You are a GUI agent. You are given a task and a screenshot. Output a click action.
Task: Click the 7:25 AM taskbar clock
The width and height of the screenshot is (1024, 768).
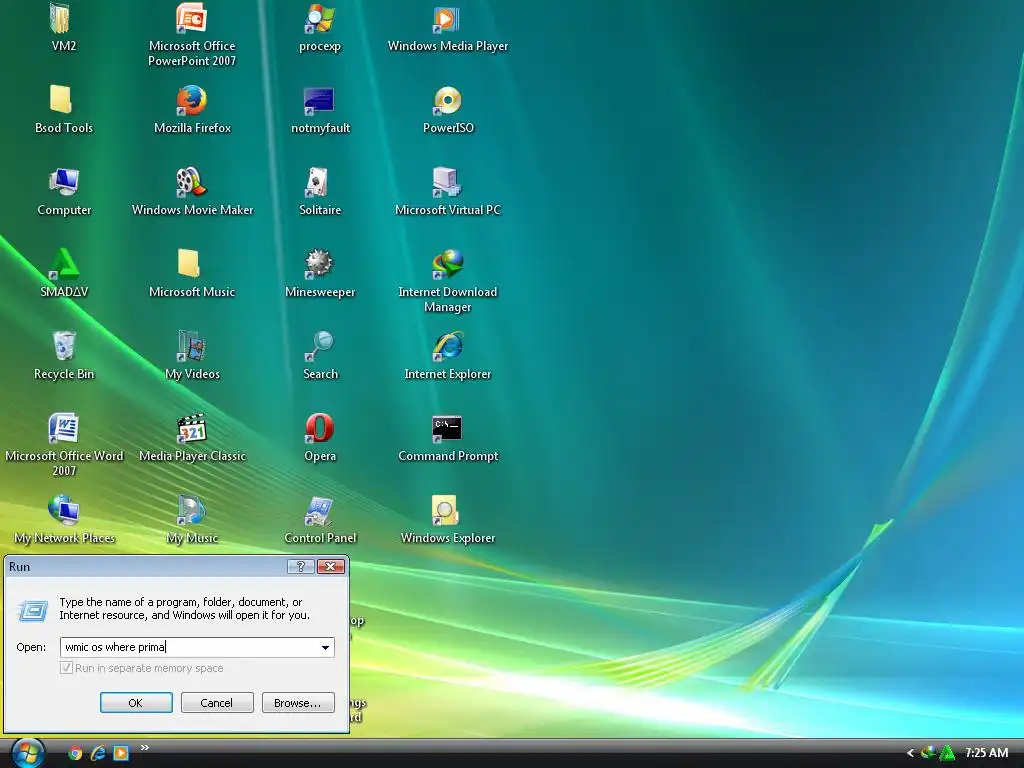point(986,753)
